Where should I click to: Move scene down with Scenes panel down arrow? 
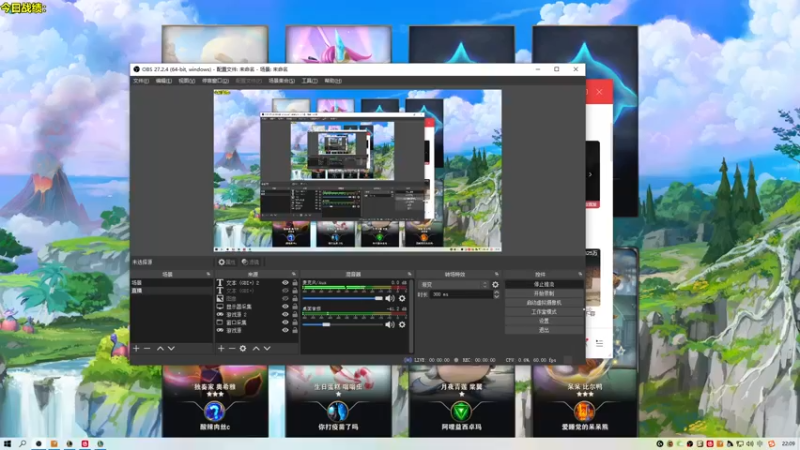pyautogui.click(x=171, y=348)
